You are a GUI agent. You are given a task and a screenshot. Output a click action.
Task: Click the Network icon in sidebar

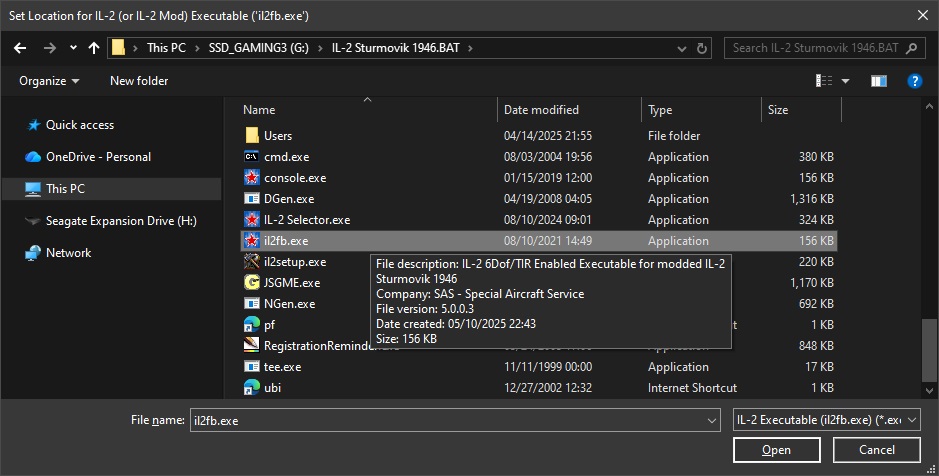[x=33, y=253]
